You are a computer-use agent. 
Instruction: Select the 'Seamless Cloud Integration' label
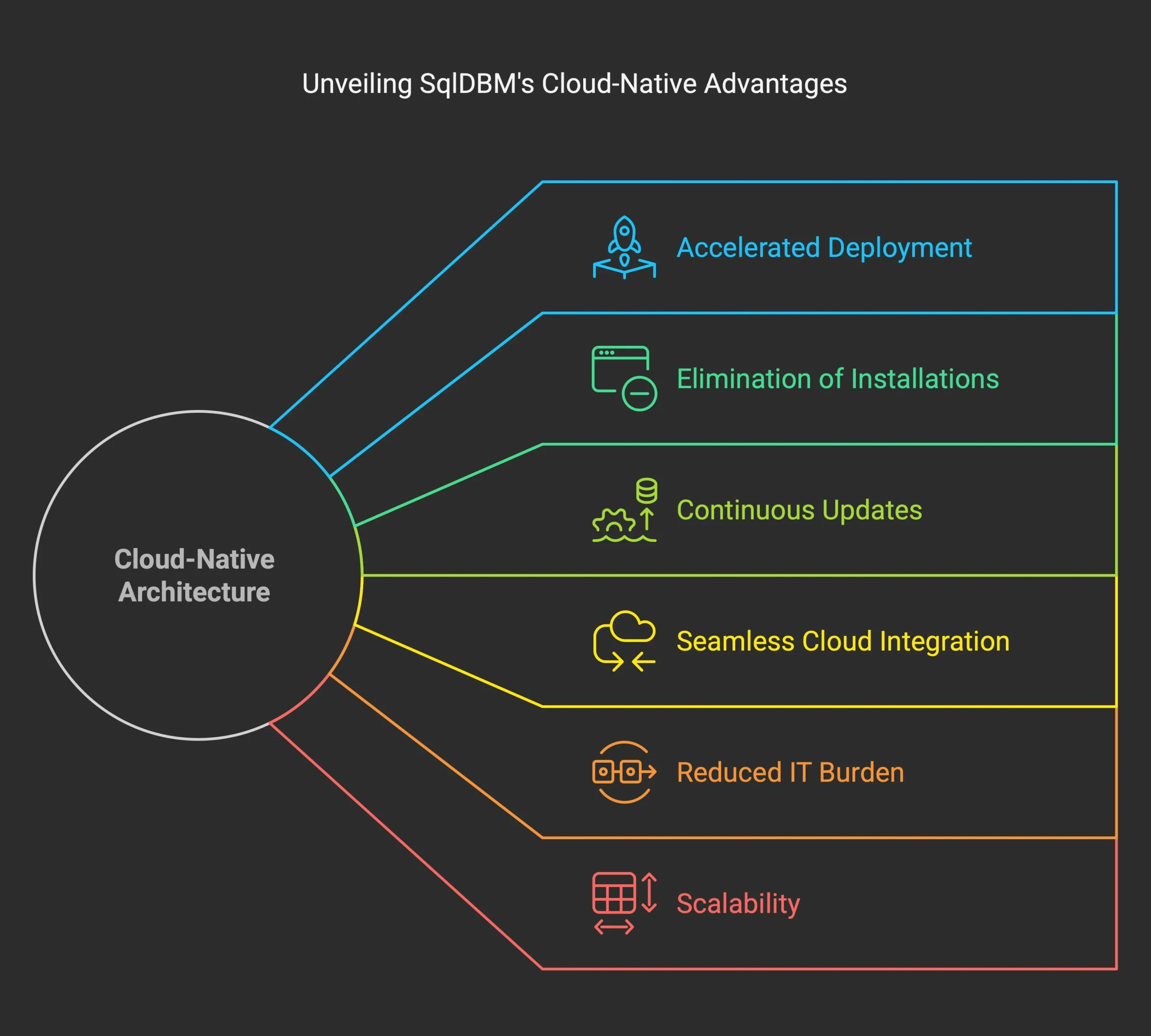pos(843,642)
